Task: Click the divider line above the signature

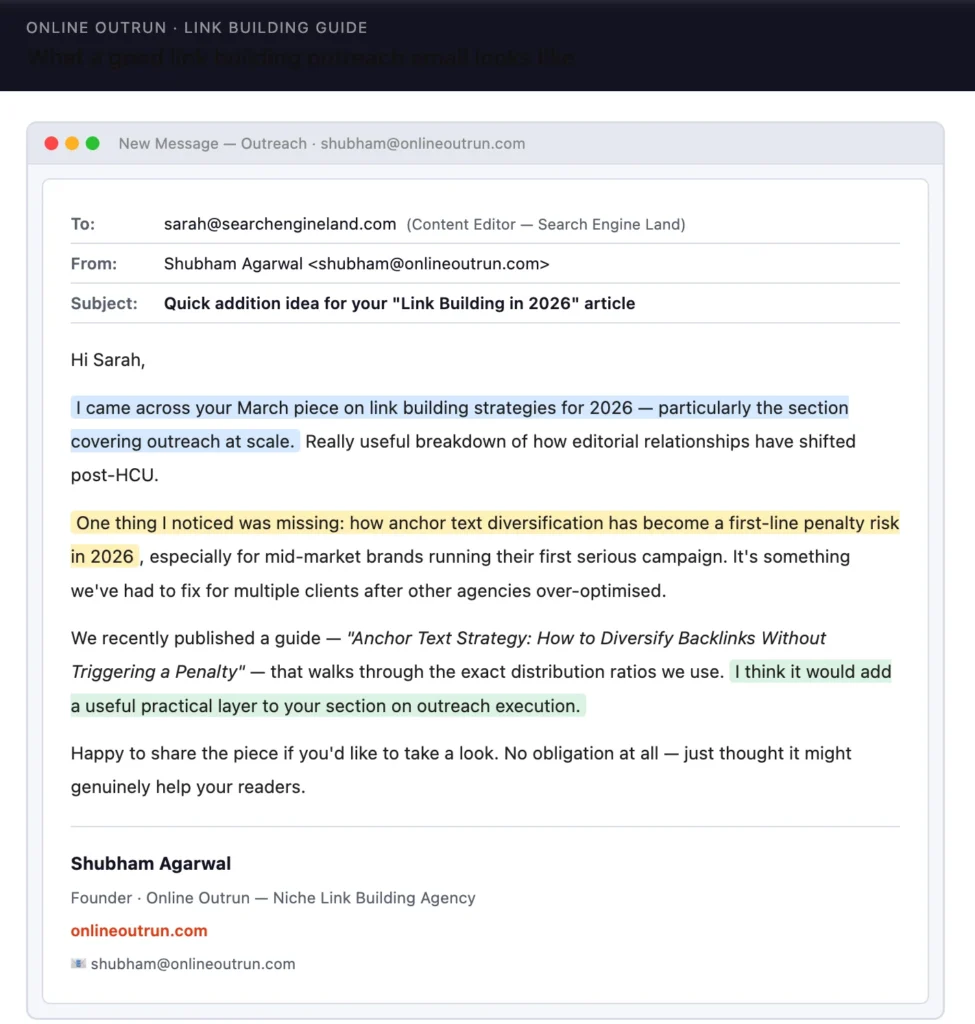Action: point(484,826)
